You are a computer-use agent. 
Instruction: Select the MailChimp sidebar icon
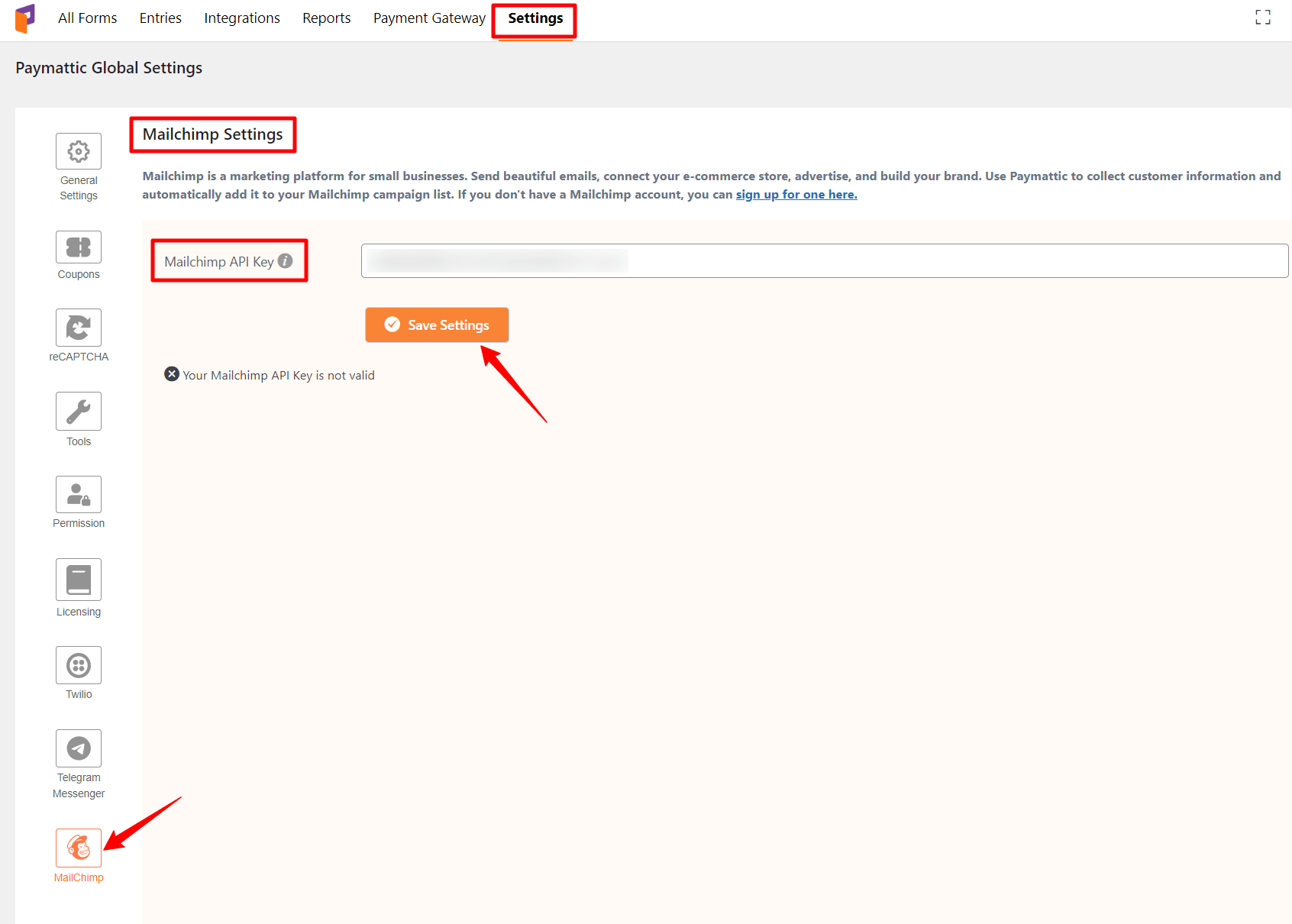[79, 848]
